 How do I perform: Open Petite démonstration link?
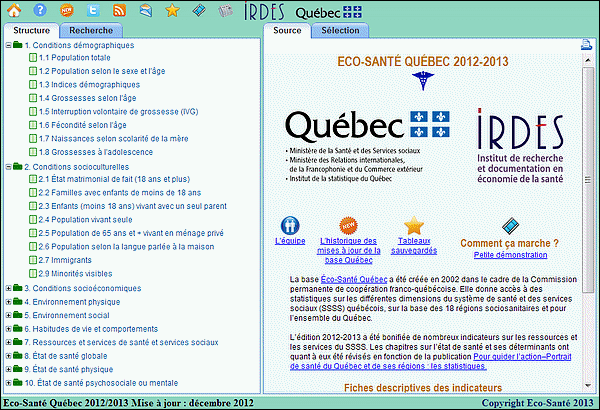(x=510, y=255)
